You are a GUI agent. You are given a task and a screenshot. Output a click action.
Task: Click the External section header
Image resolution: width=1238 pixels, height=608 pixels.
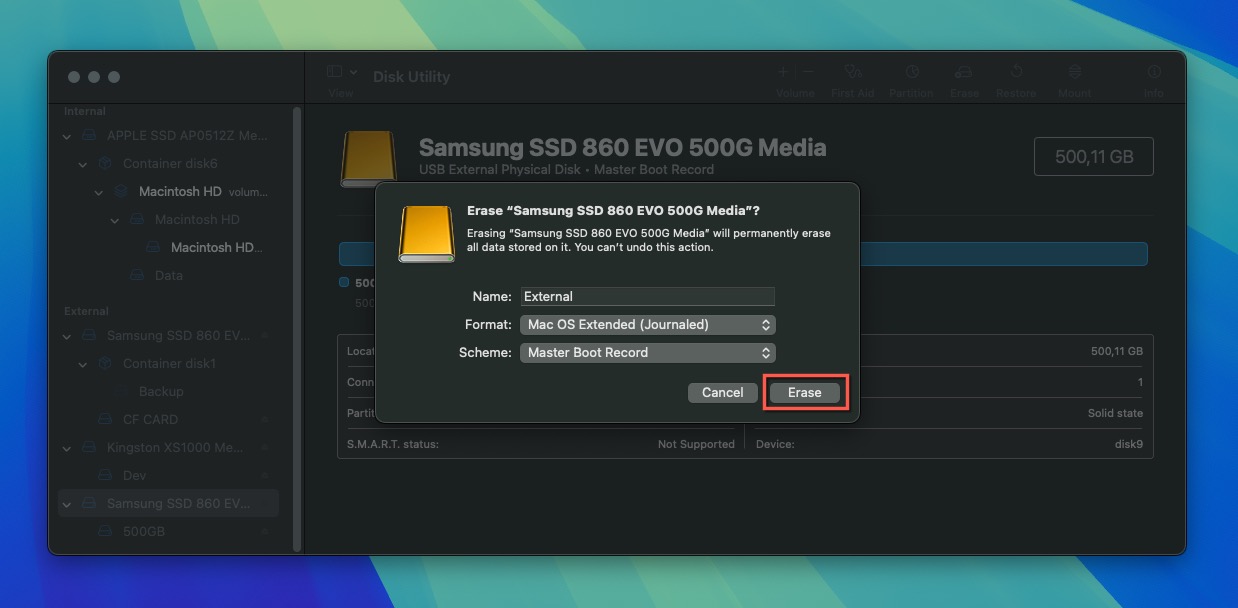point(86,311)
